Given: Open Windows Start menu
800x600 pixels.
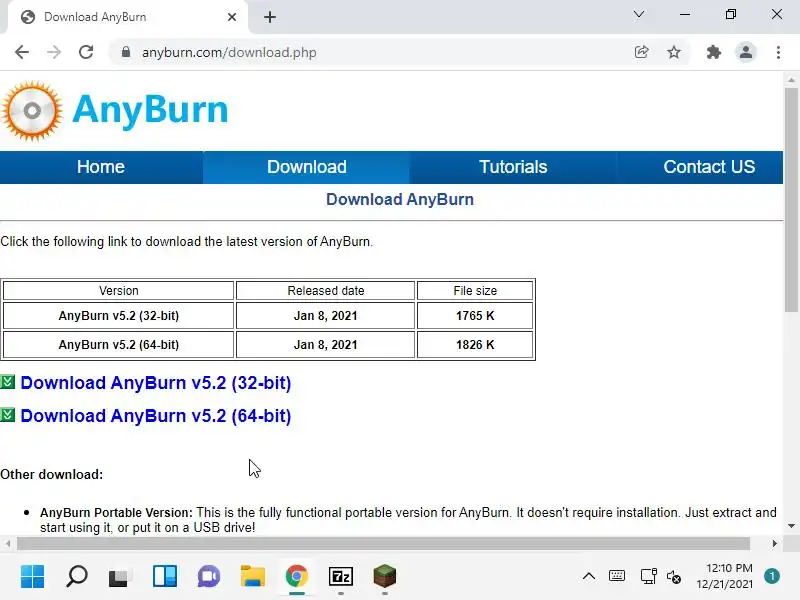Looking at the screenshot, I should coord(33,577).
